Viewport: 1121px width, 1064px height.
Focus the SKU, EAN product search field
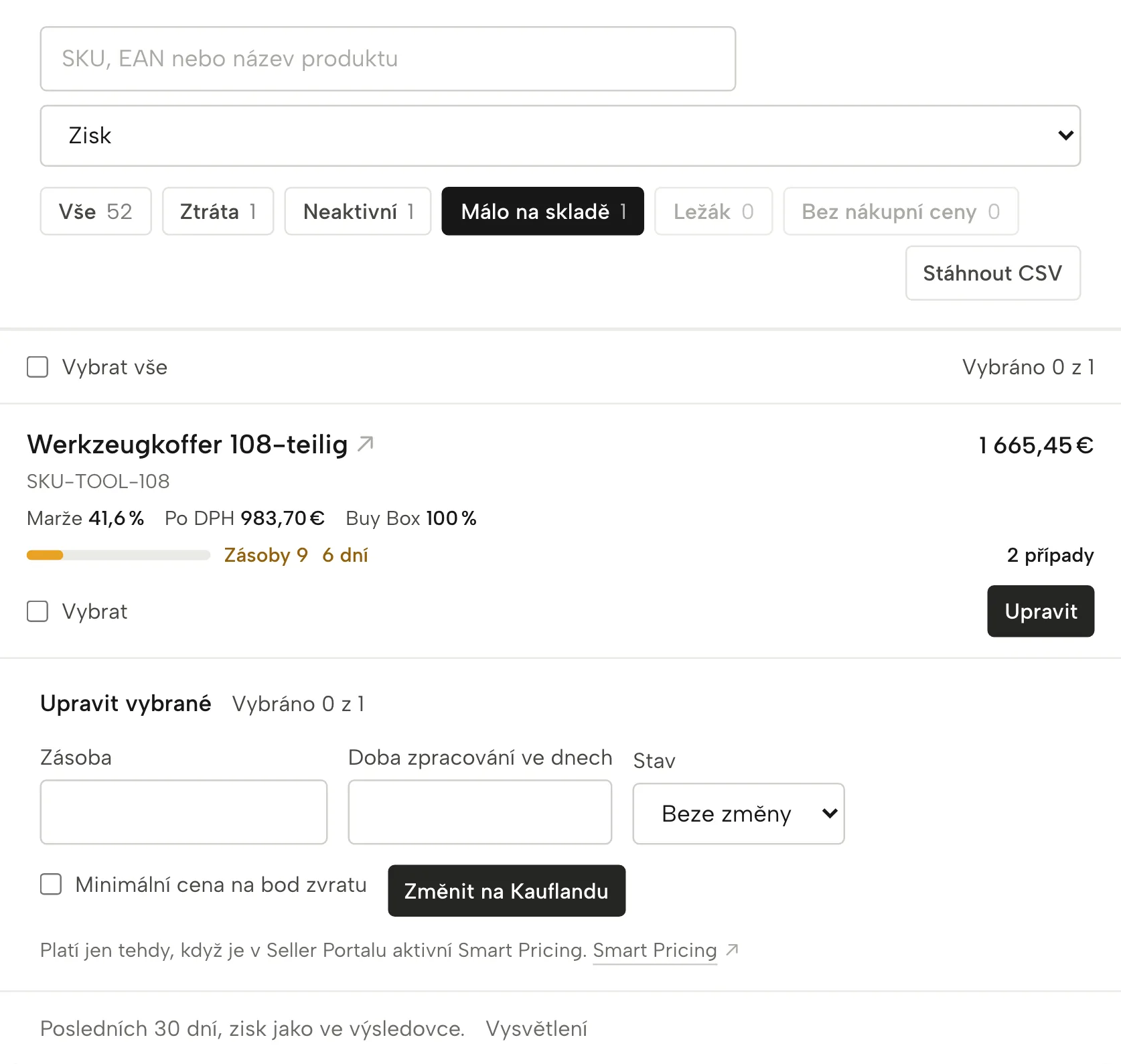[388, 59]
